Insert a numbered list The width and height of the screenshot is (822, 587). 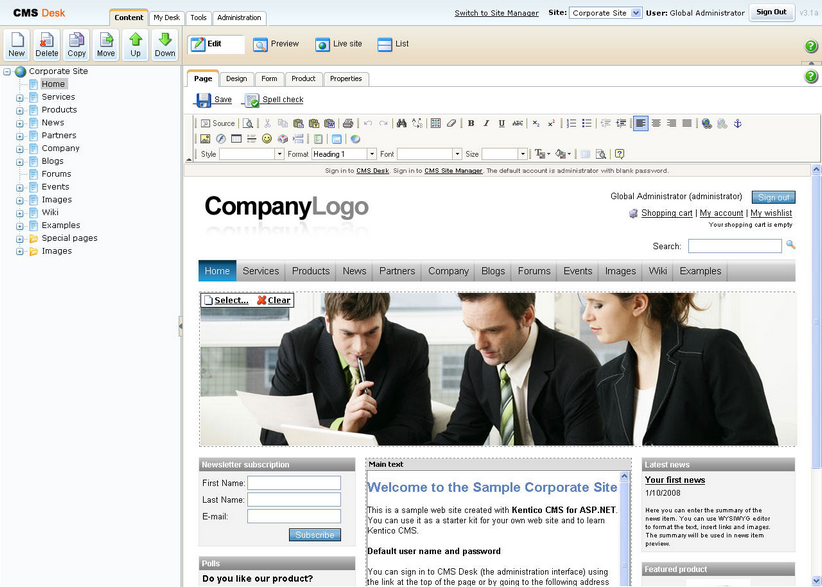click(x=571, y=123)
